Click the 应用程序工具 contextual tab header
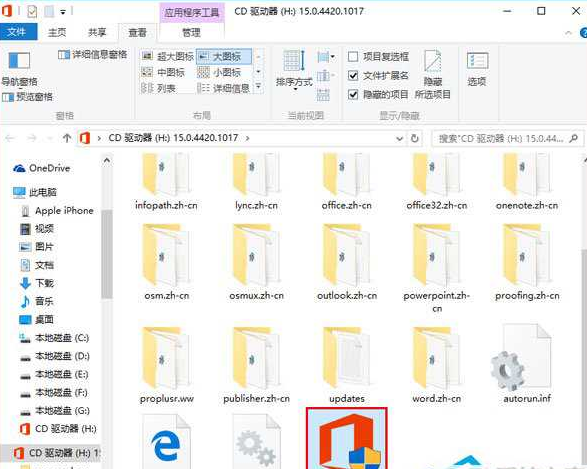587x469 pixels. (192, 13)
